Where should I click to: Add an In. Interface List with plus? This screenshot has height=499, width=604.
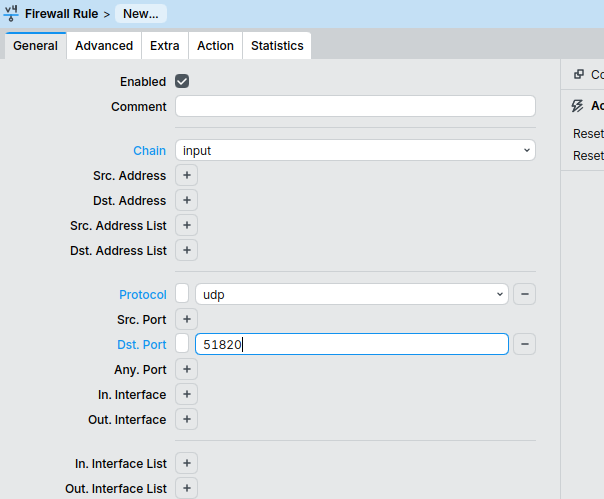coord(187,463)
